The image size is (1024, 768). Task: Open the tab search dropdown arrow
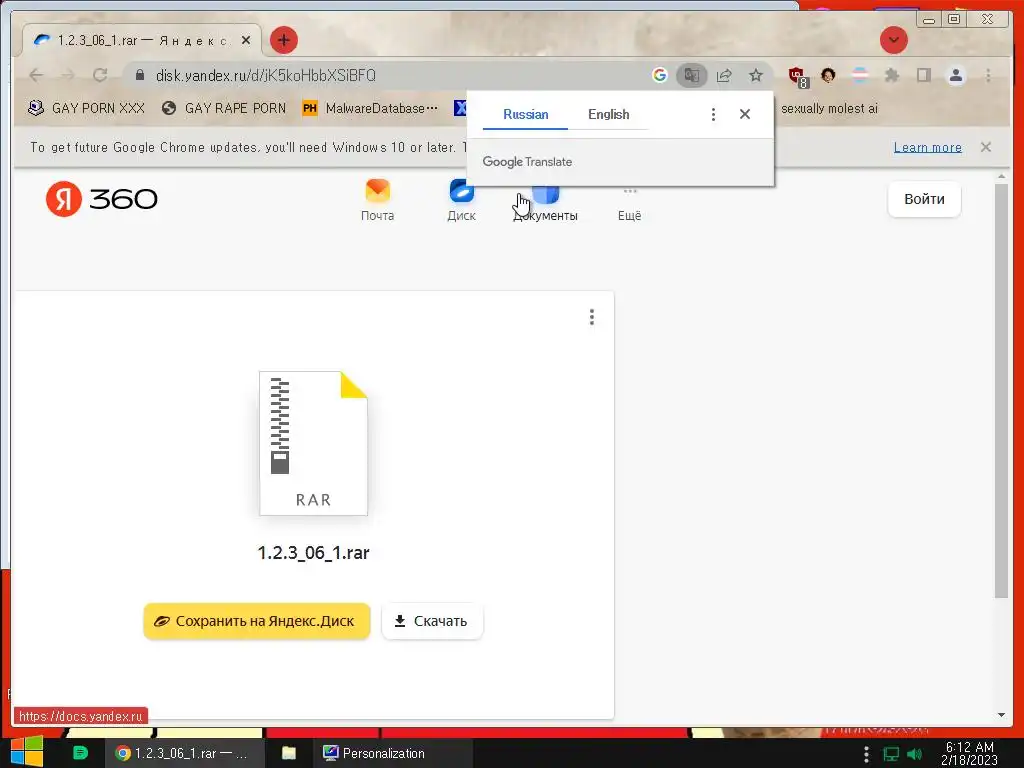click(893, 40)
